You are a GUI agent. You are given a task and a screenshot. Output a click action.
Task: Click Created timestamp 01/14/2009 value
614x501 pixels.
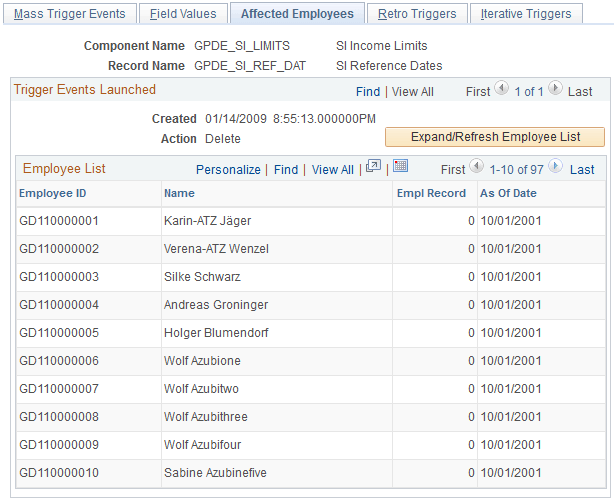(290, 119)
